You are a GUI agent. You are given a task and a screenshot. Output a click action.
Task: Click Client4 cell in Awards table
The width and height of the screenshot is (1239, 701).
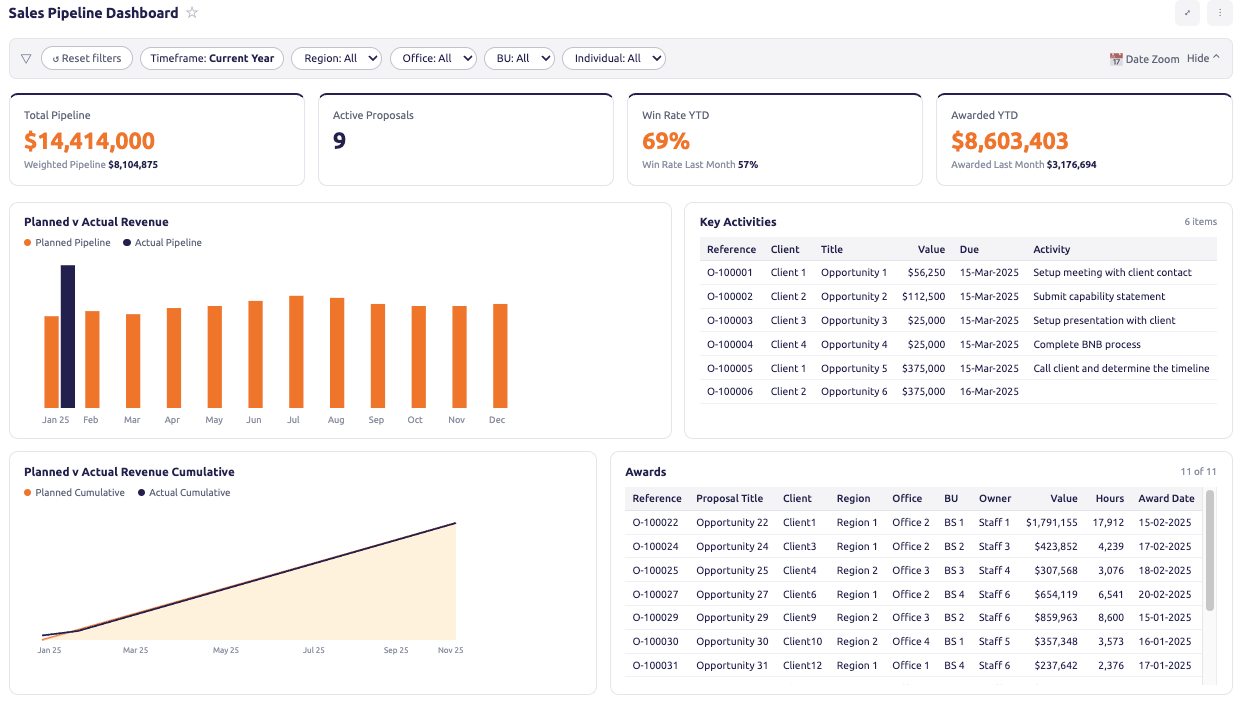click(x=800, y=570)
